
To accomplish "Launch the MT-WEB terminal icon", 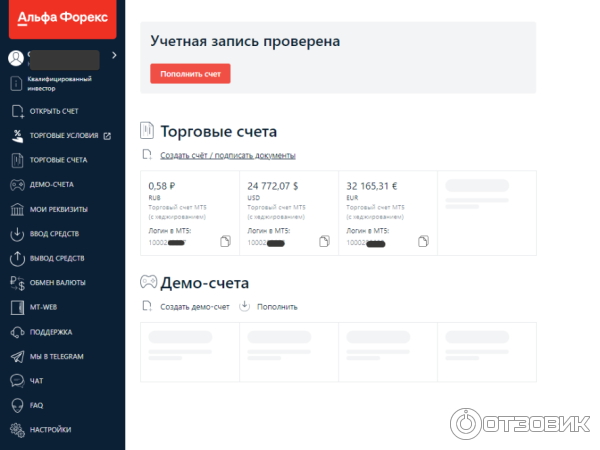I will tap(17, 307).
